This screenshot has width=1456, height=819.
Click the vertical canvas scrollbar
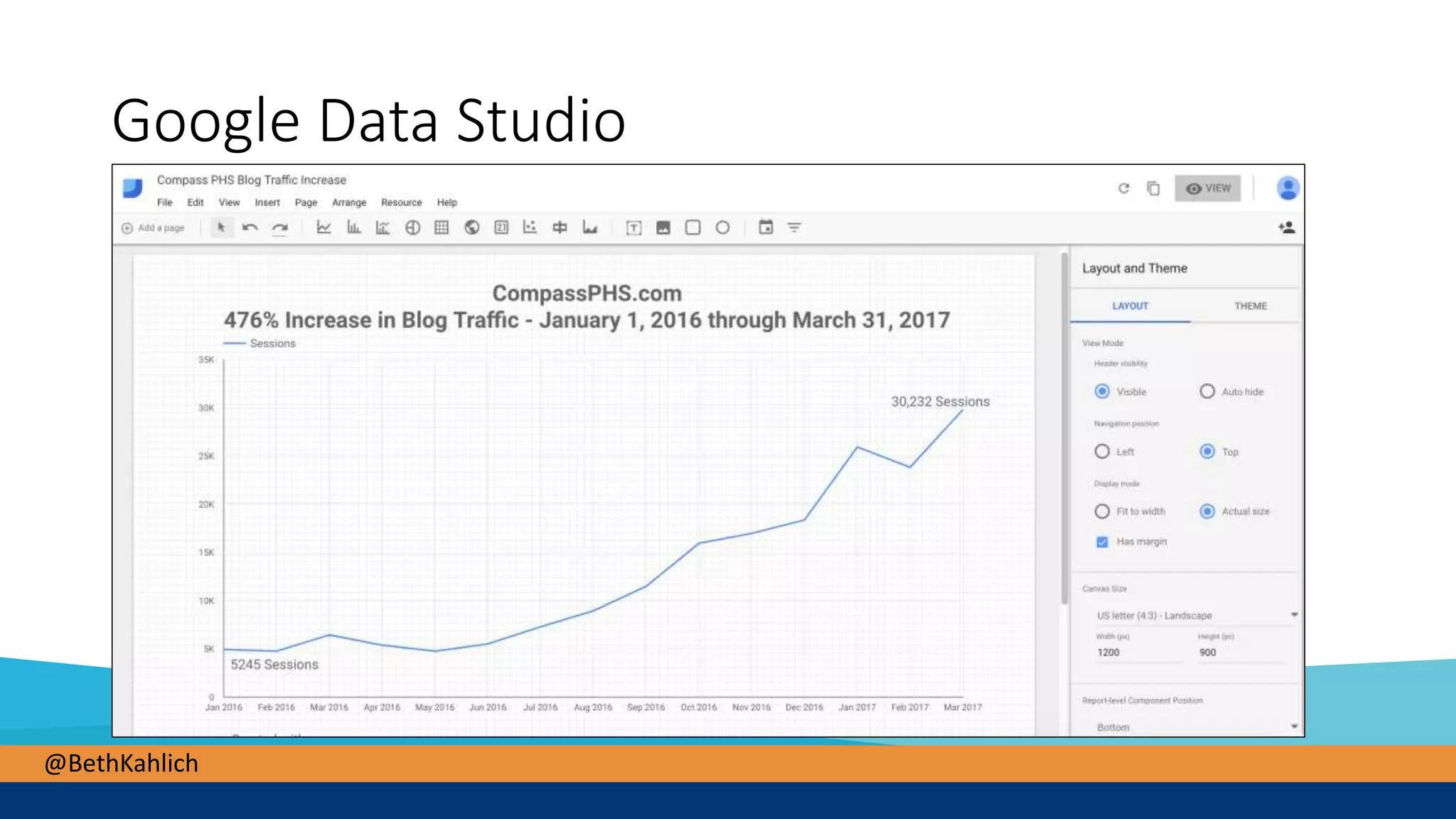click(1064, 429)
